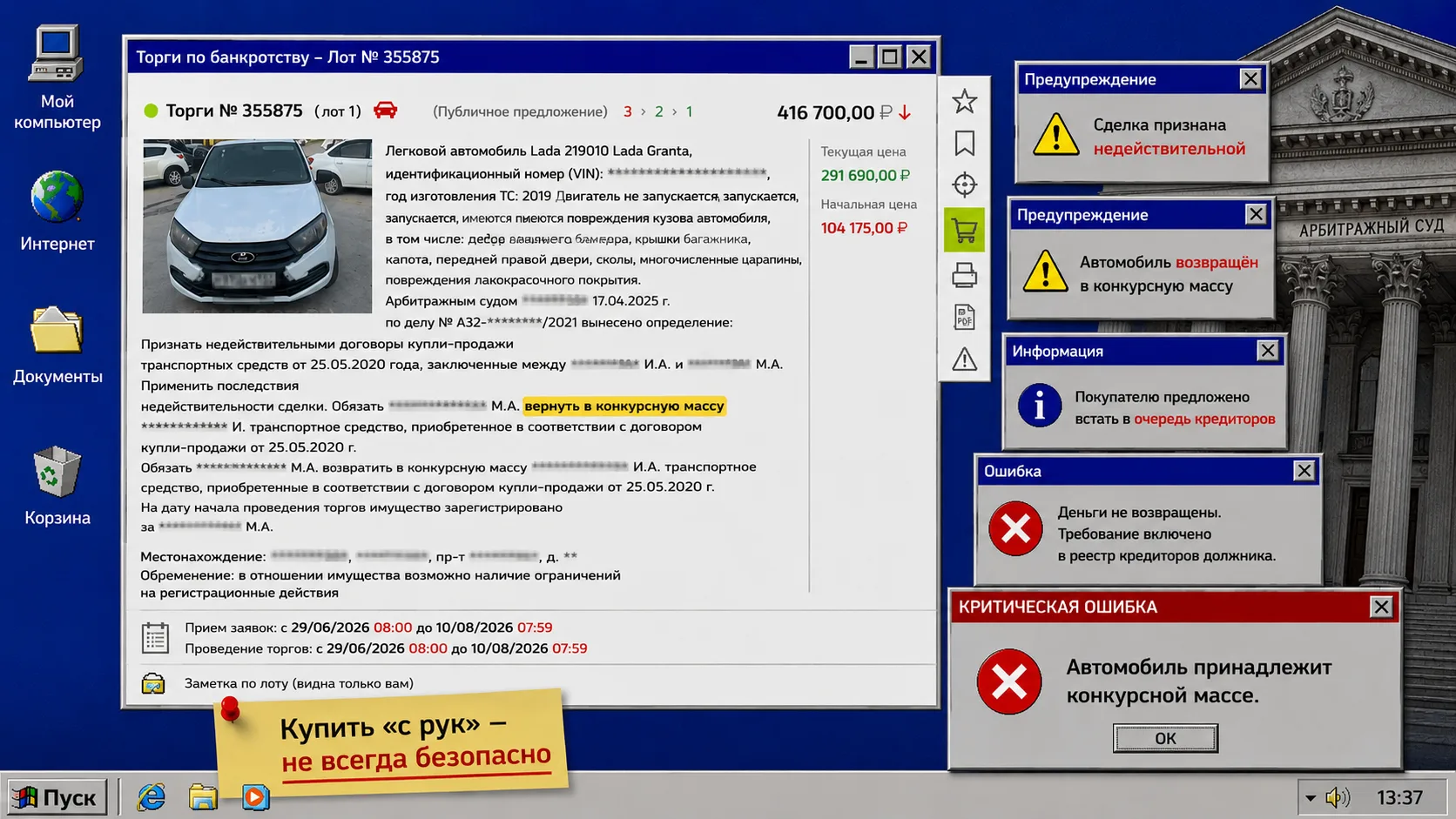This screenshot has width=1456, height=819.
Task: Add lot to favorites with star icon
Action: point(964,101)
